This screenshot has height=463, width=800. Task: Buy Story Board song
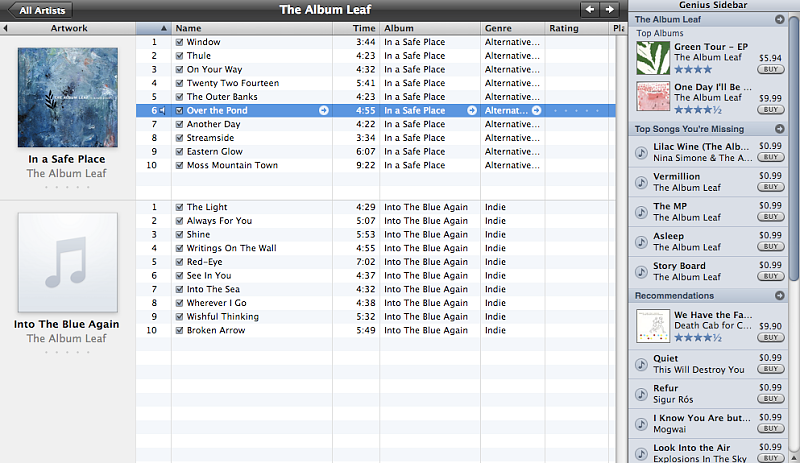click(770, 276)
